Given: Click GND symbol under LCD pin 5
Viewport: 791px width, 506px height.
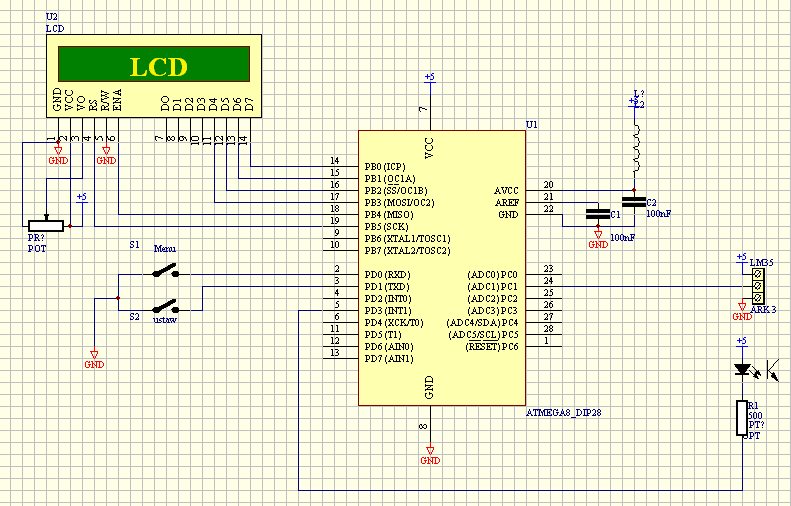Looking at the screenshot, I should (x=106, y=155).
